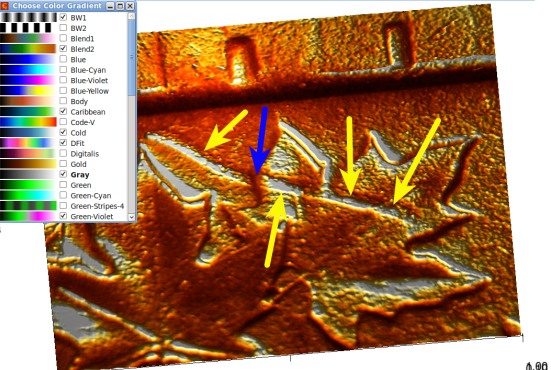Select the Gold gradient preview swatch

click(28, 164)
